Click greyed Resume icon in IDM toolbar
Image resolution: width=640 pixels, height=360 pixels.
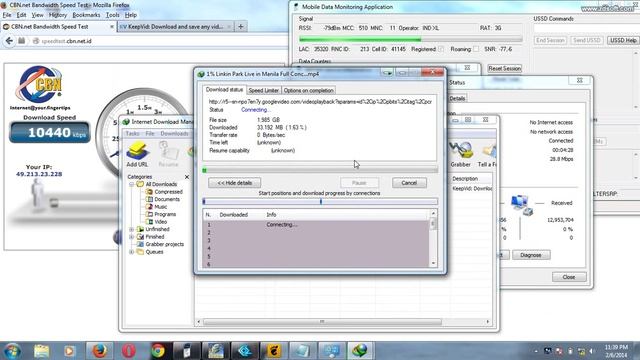pos(168,154)
